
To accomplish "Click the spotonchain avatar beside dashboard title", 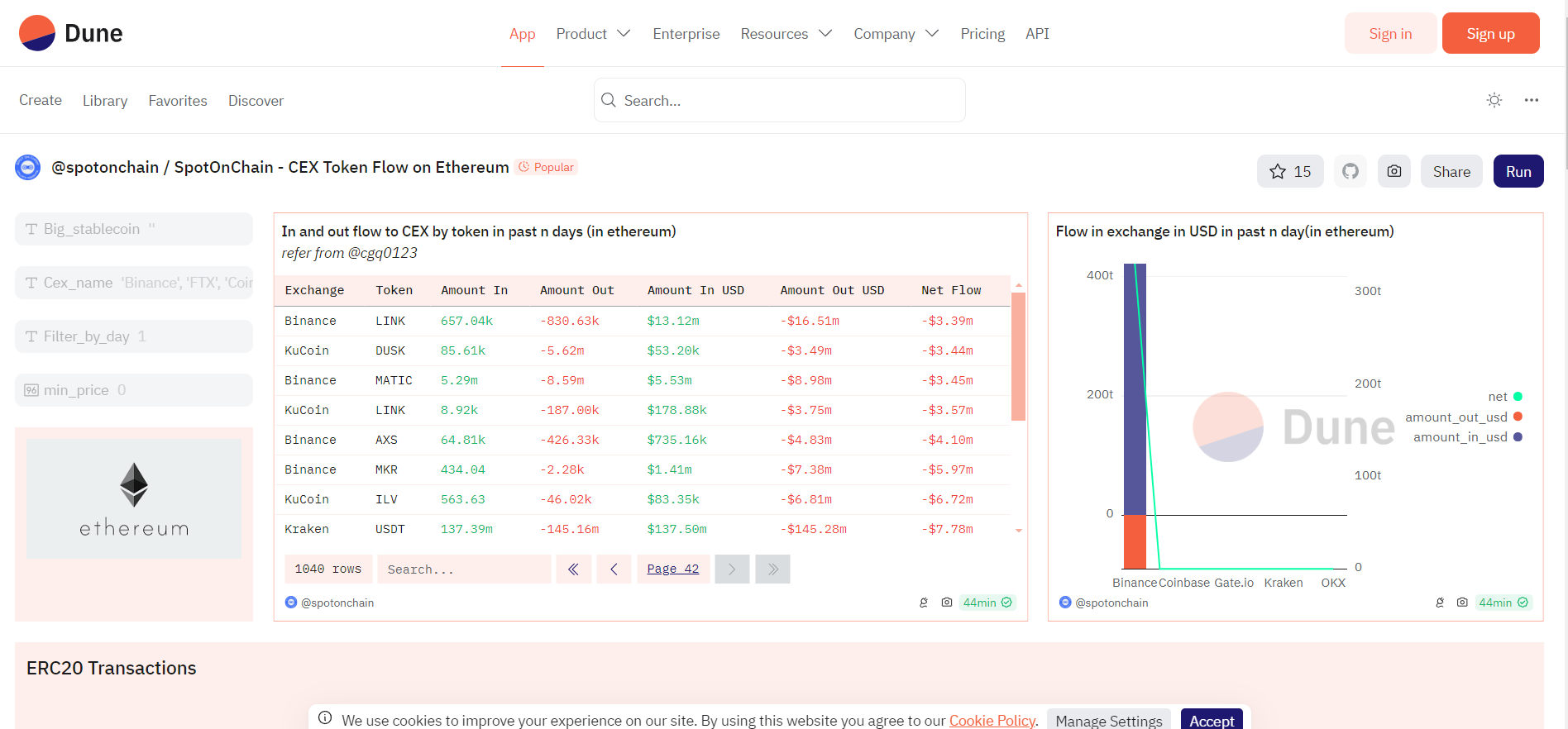I will coord(28,167).
